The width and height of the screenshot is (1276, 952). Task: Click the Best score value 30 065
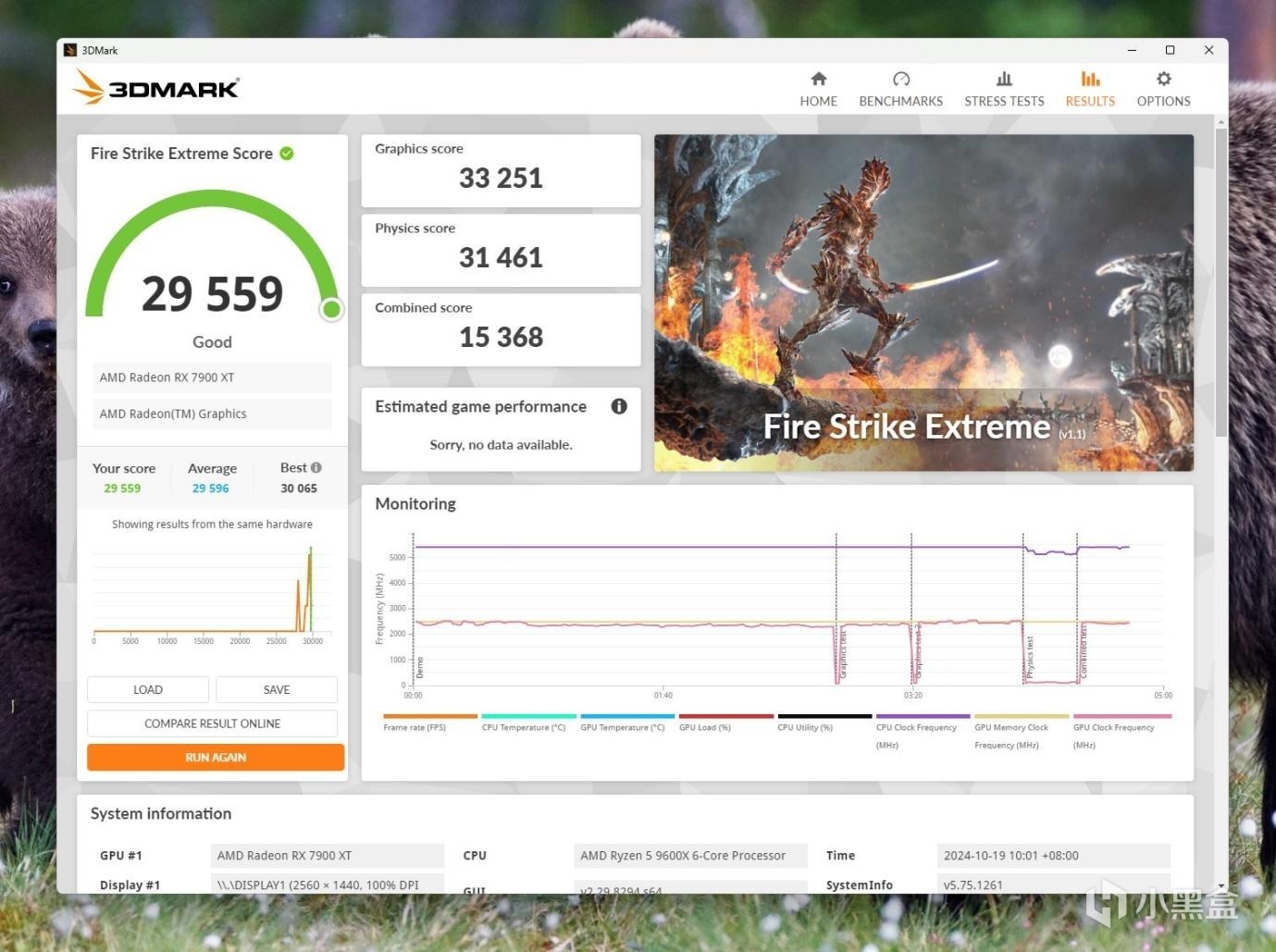299,488
